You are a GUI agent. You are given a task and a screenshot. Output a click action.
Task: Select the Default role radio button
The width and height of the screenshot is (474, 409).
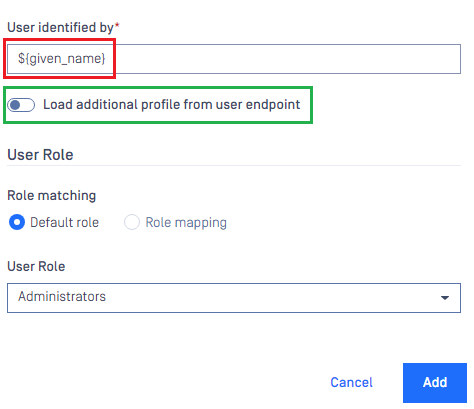tap(17, 222)
